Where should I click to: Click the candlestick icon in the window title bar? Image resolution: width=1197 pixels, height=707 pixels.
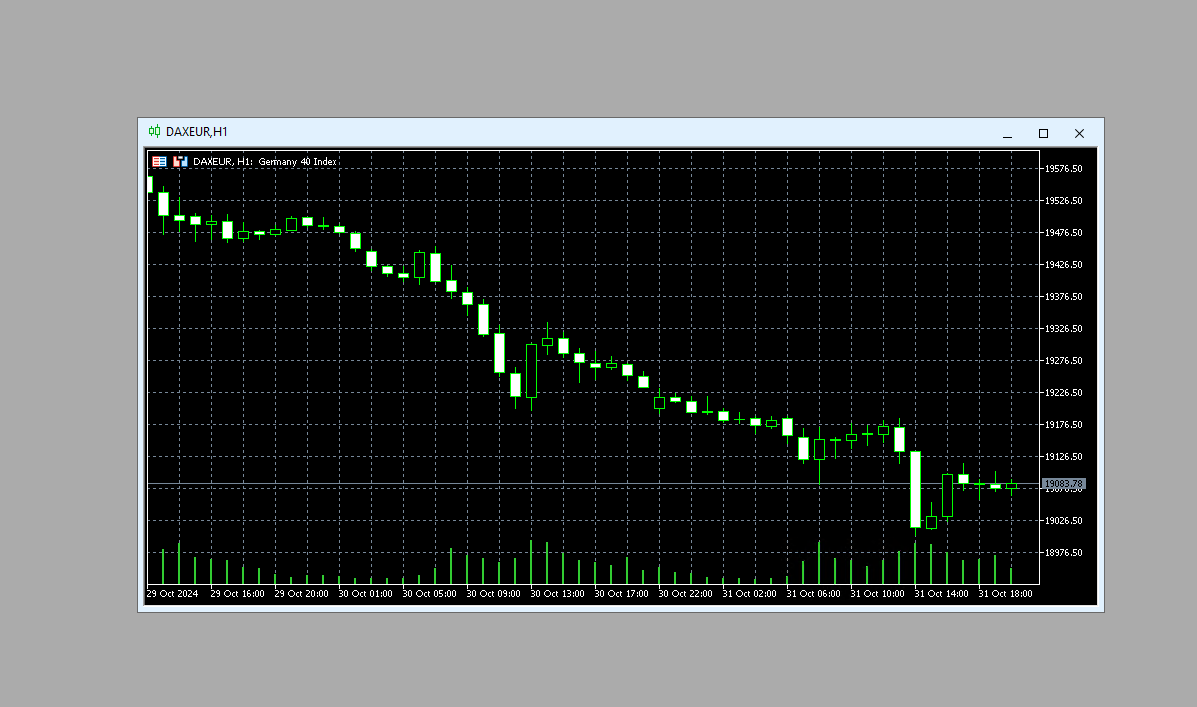tap(154, 131)
